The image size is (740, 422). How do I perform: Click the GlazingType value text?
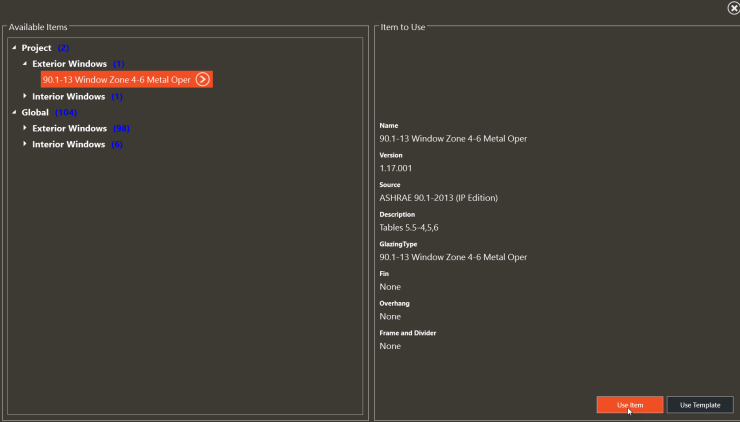coord(453,257)
